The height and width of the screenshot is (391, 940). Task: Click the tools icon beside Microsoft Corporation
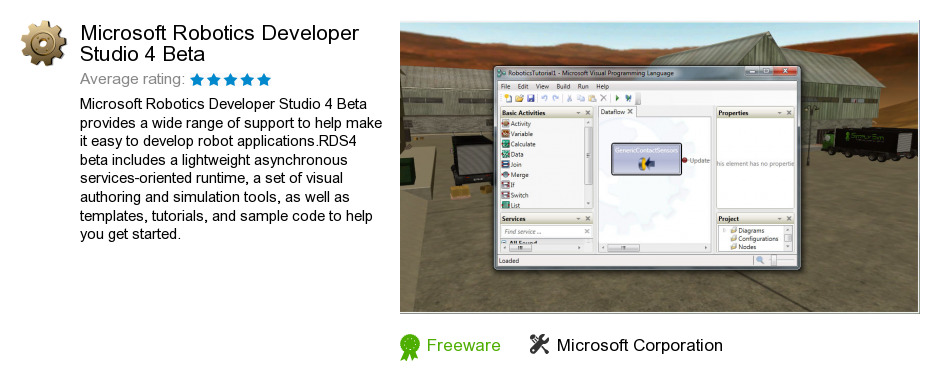[x=539, y=344]
